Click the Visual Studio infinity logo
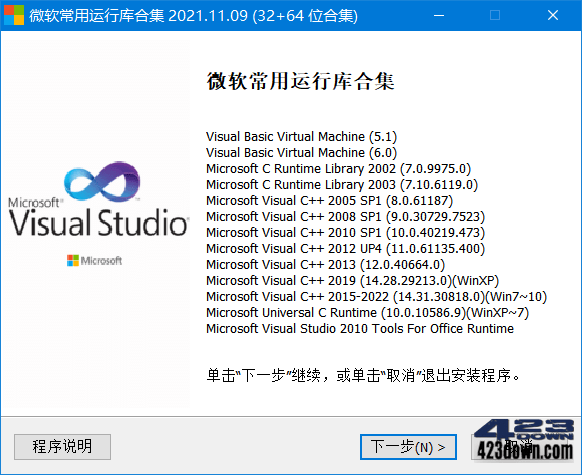The image size is (582, 475). tap(102, 182)
